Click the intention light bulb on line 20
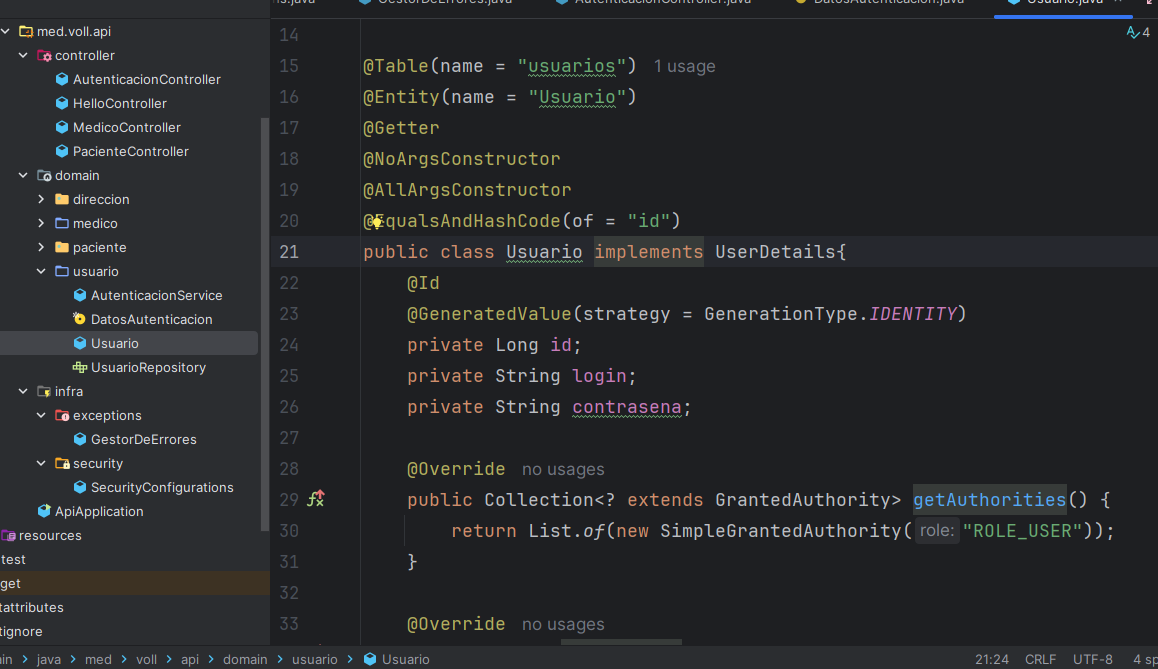The width and height of the screenshot is (1158, 669). 377,222
